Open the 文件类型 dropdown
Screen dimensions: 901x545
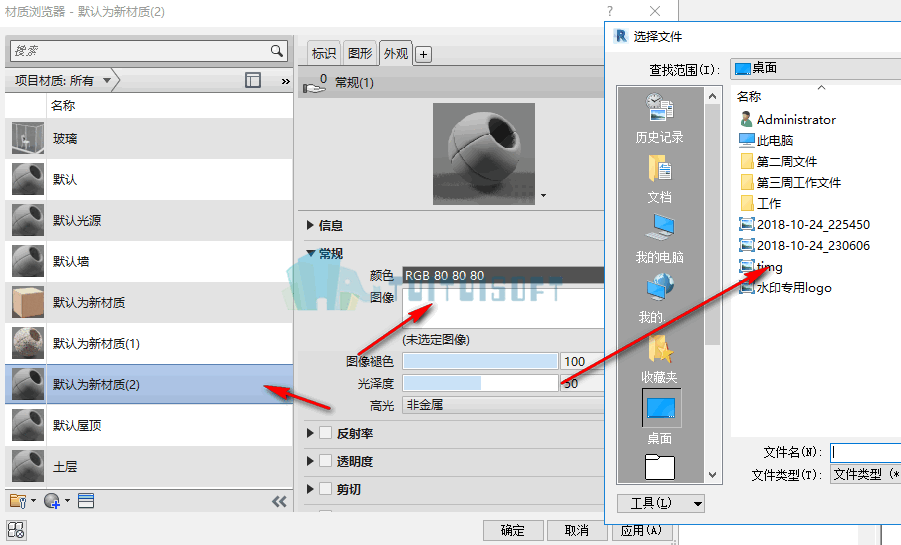865,474
